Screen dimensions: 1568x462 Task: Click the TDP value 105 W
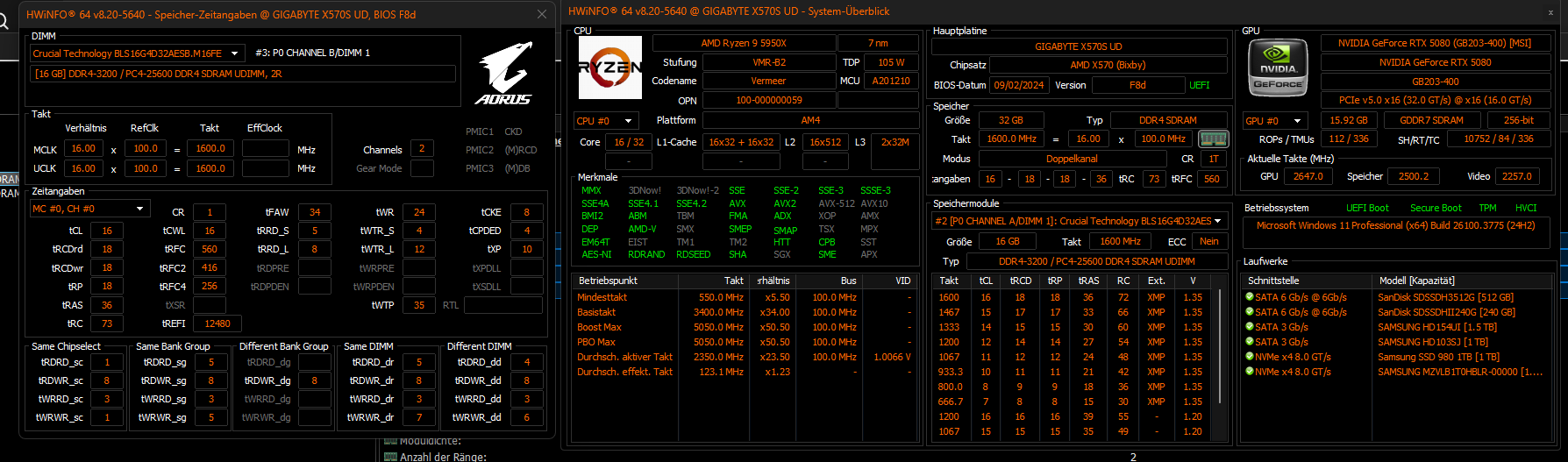point(891,62)
